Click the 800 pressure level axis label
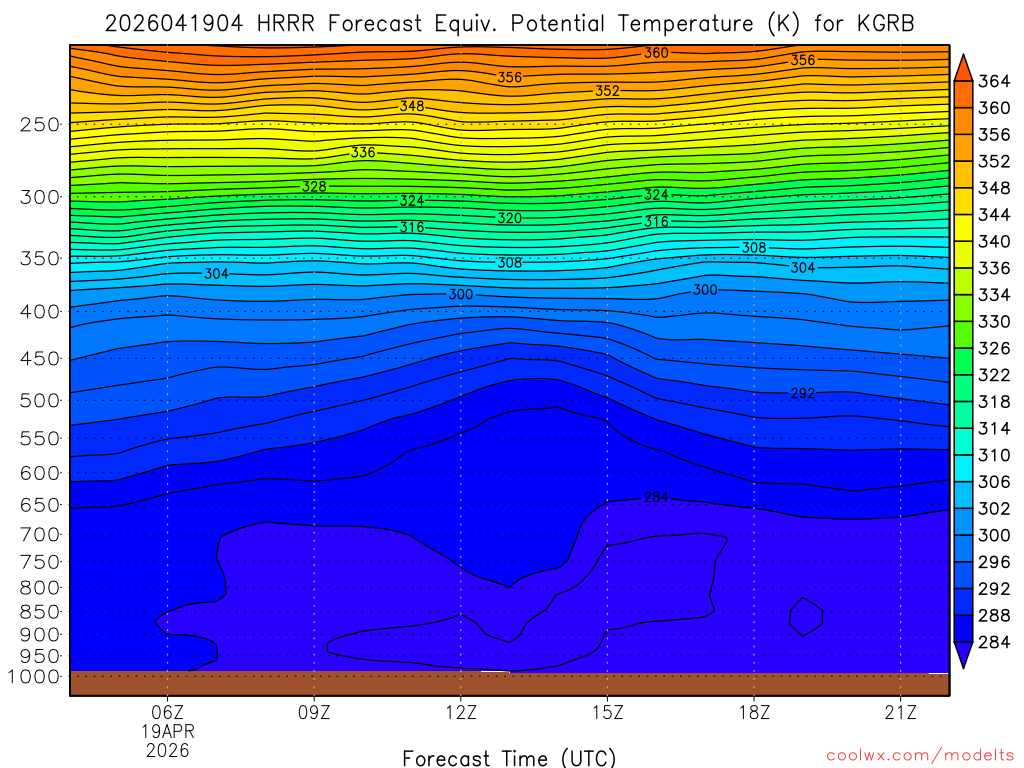The height and width of the screenshot is (768, 1024). pos(40,587)
